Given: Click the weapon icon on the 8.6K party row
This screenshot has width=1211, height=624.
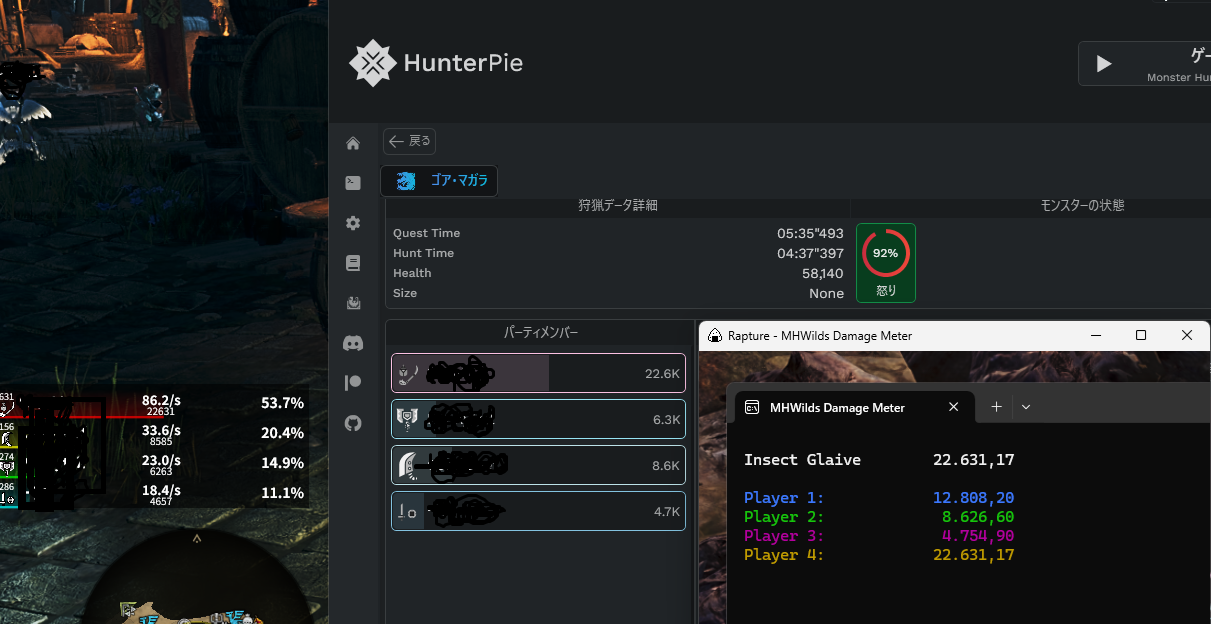Looking at the screenshot, I should [x=408, y=466].
